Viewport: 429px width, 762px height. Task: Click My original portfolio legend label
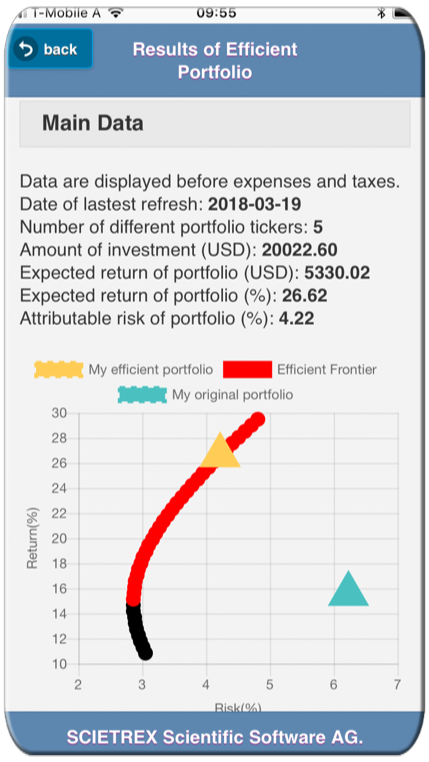(233, 395)
